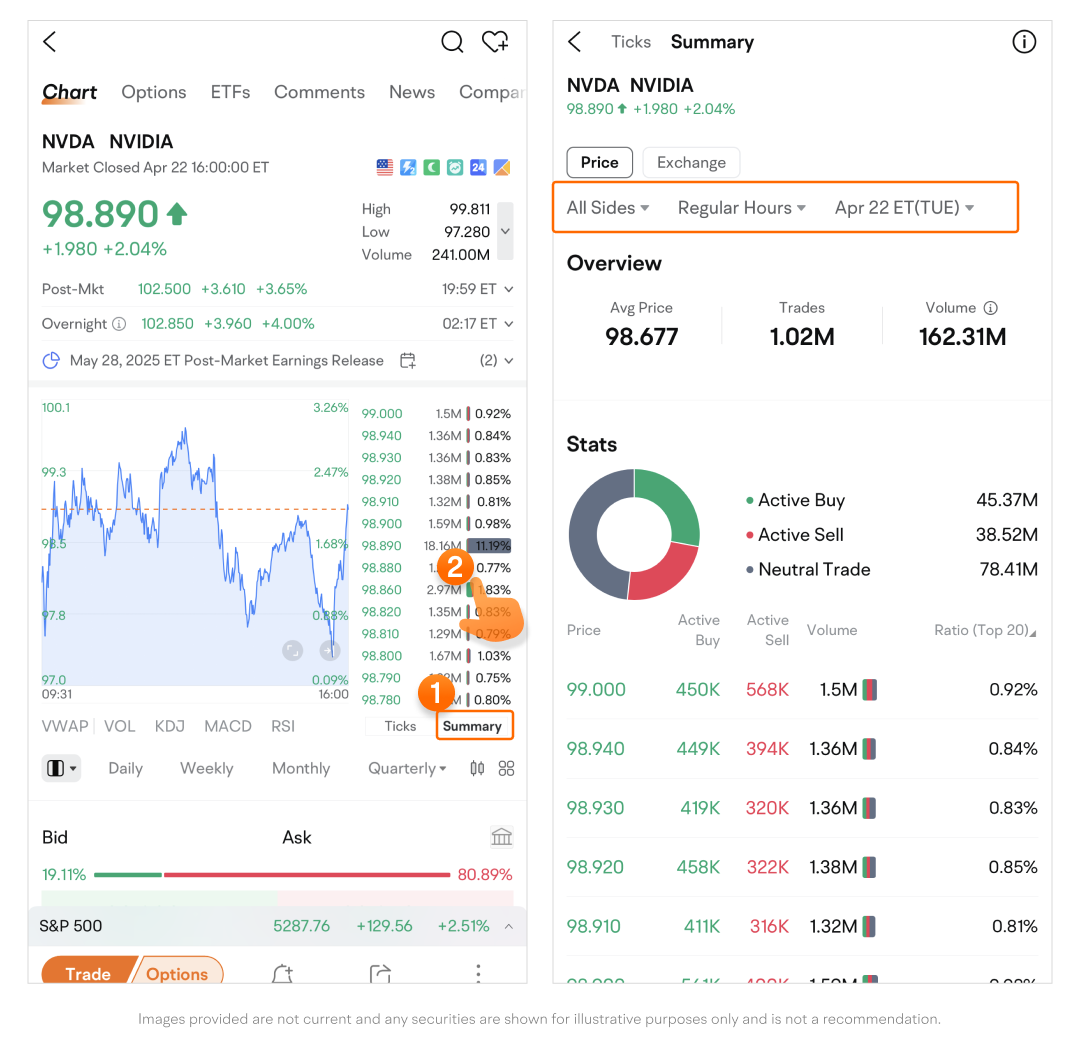Open the candlestick chart settings icon
The height and width of the screenshot is (1049, 1080).
point(477,768)
